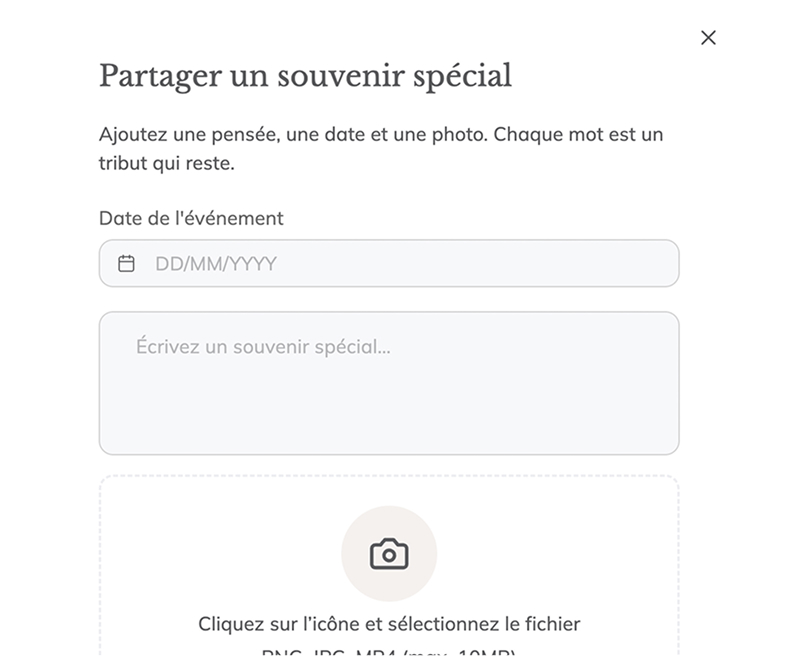Click the DD/MM/YYYY placeholder text
804x656 pixels.
216,264
